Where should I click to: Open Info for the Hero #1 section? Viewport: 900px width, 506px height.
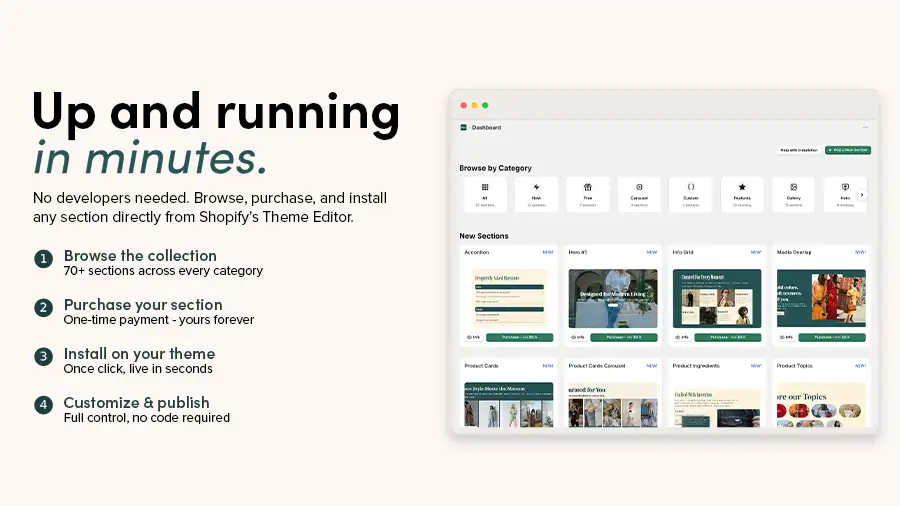coord(577,337)
